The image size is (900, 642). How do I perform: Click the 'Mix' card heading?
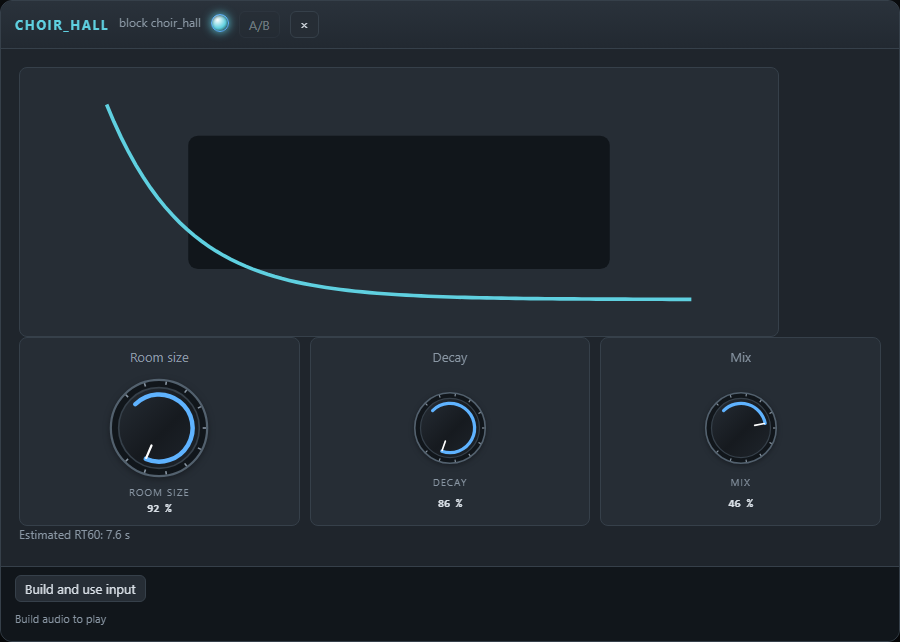coord(740,357)
